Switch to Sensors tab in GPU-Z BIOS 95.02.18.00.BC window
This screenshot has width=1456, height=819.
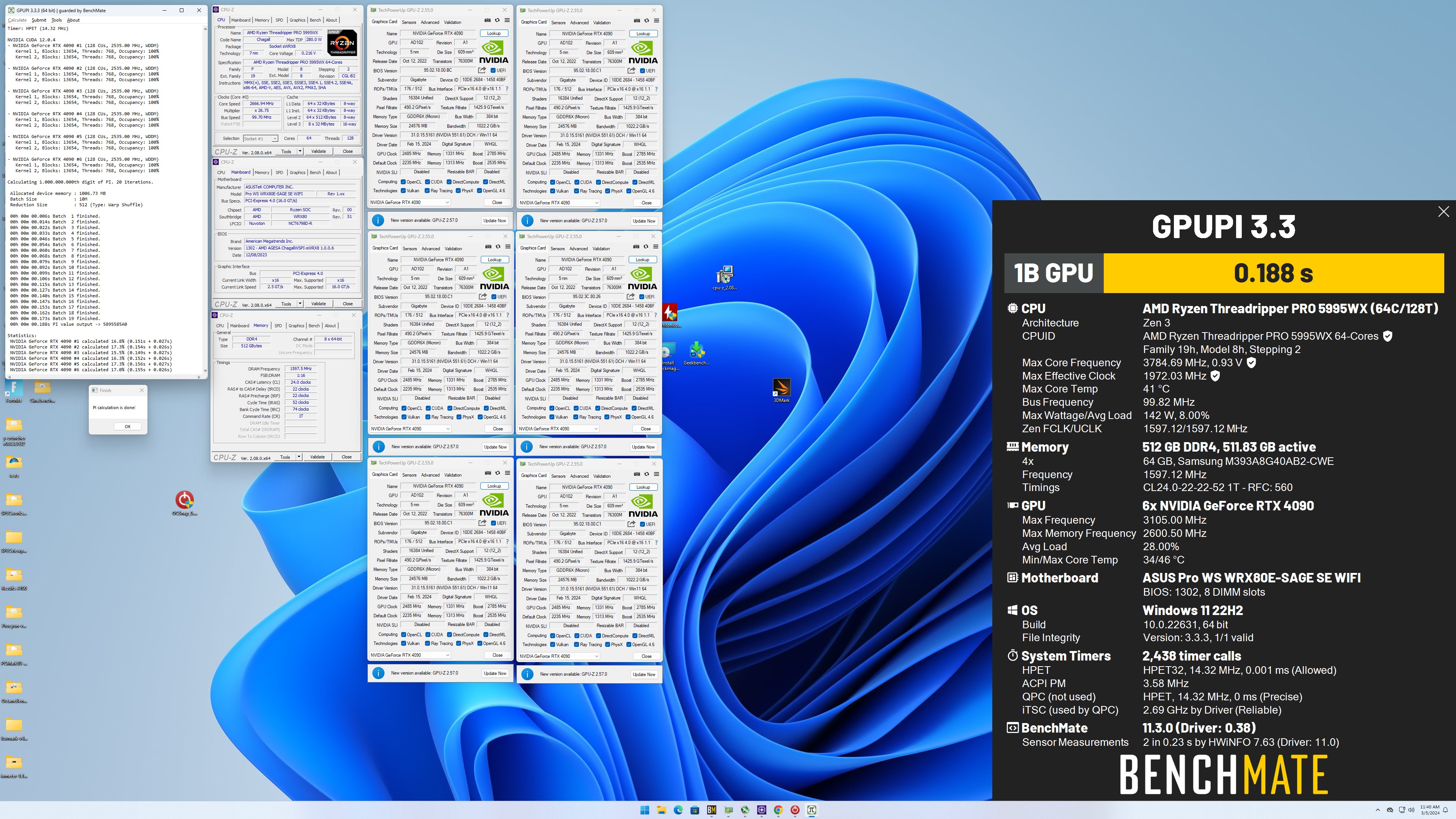(409, 23)
